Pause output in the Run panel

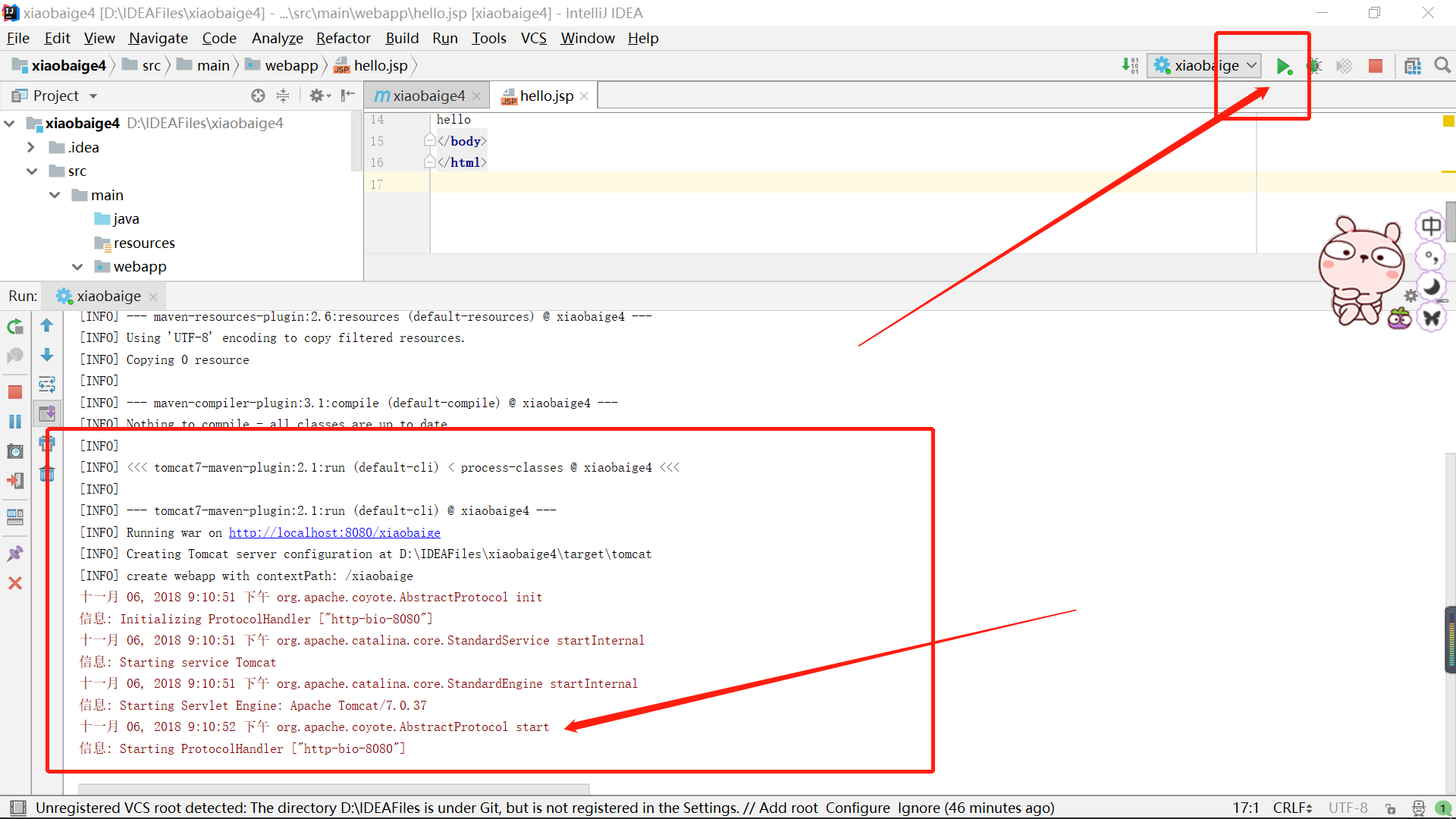(15, 422)
